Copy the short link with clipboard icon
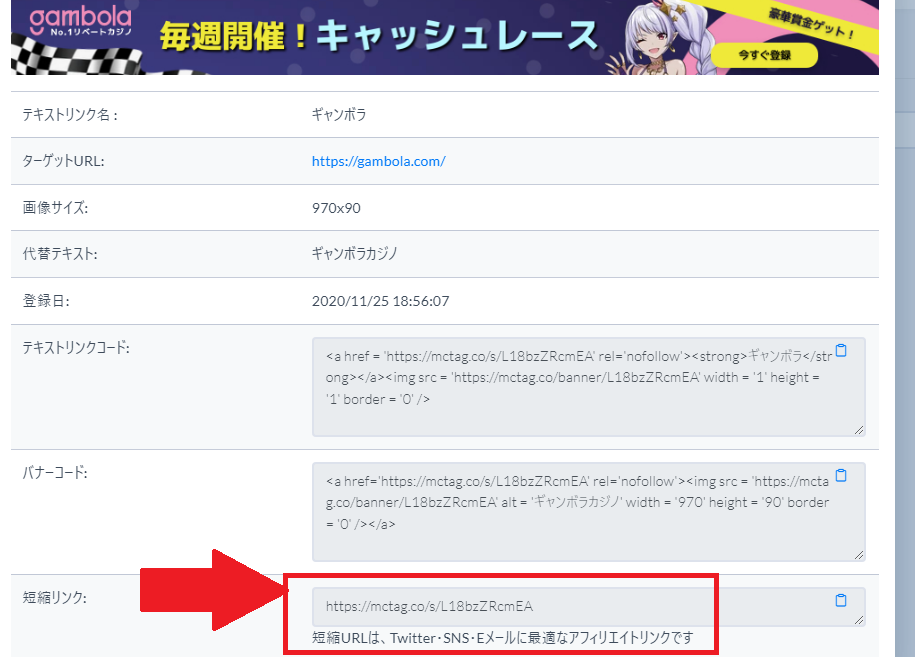The width and height of the screenshot is (915, 657). coord(841,601)
